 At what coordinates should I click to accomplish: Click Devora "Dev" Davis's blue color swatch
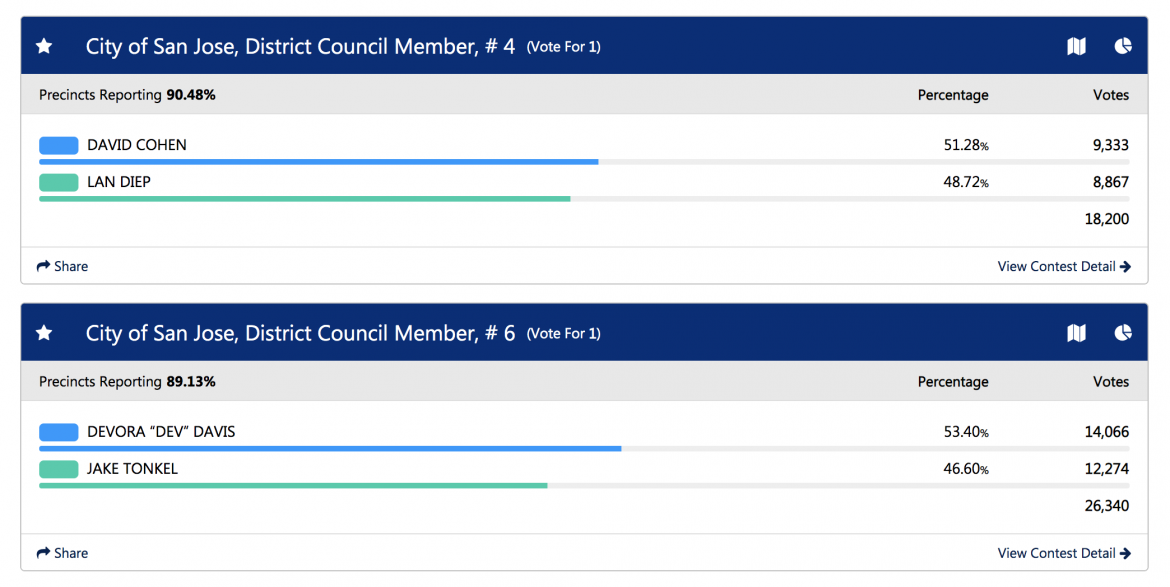click(x=58, y=432)
